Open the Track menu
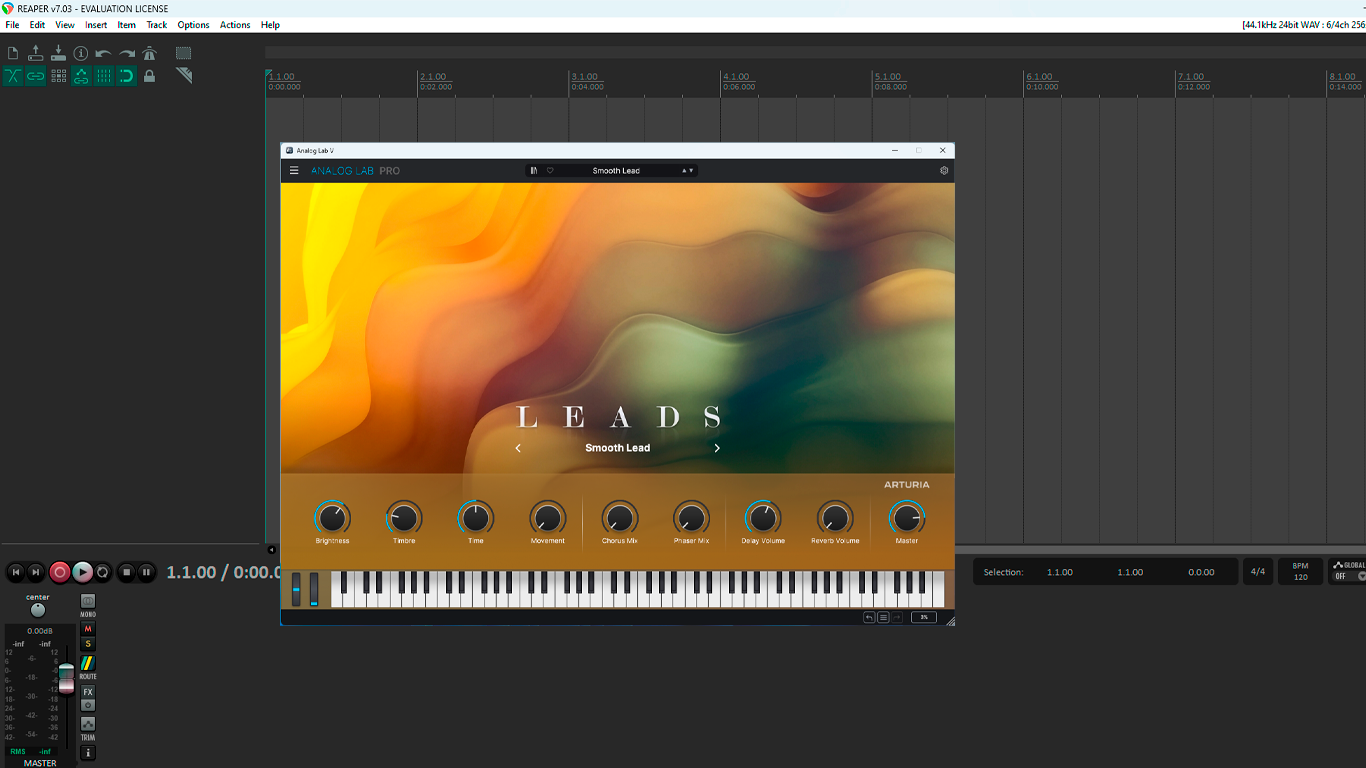 pos(157,25)
